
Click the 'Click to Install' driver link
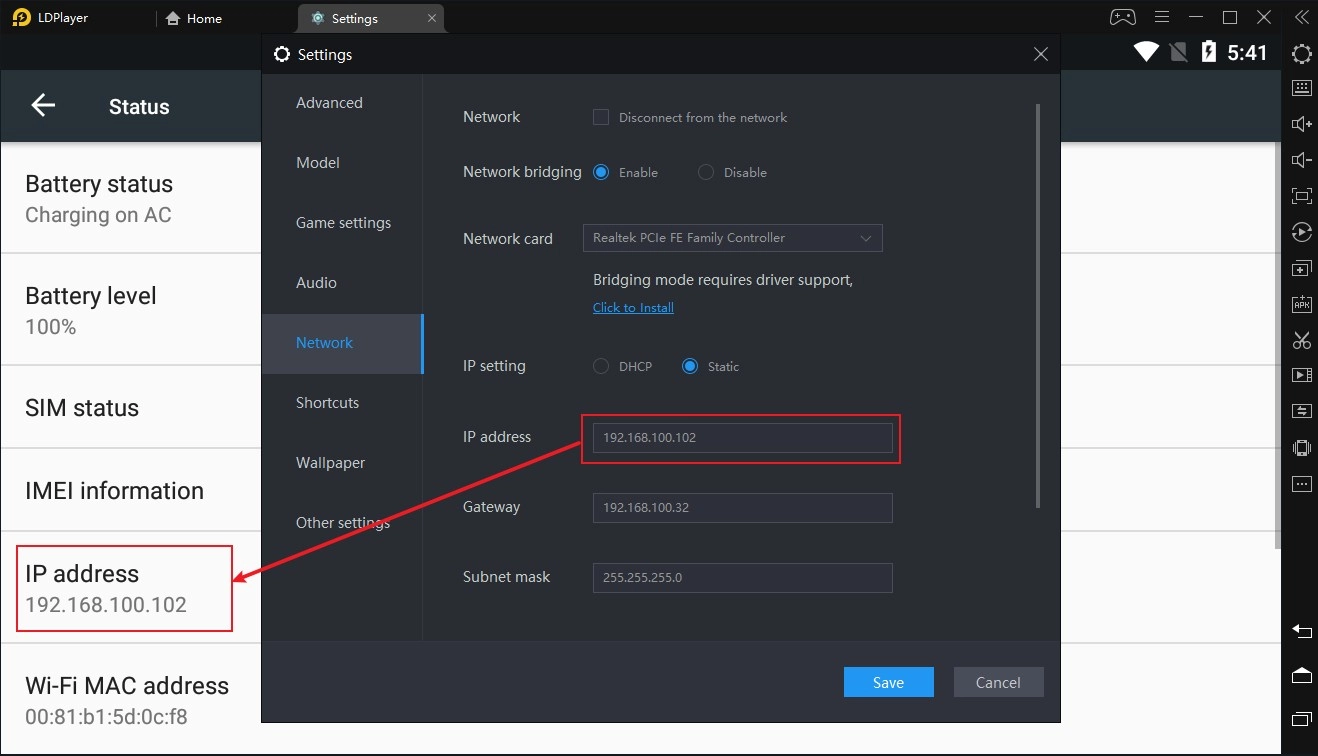tap(633, 308)
